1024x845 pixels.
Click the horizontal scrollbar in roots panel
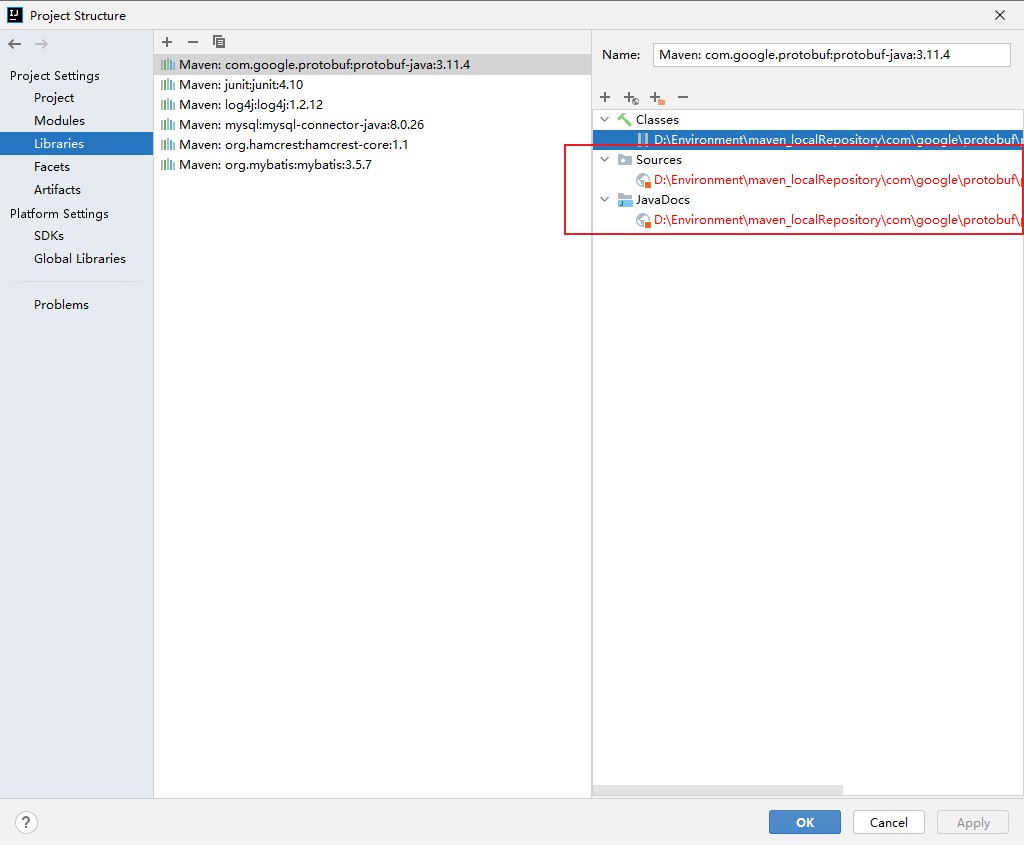(717, 790)
